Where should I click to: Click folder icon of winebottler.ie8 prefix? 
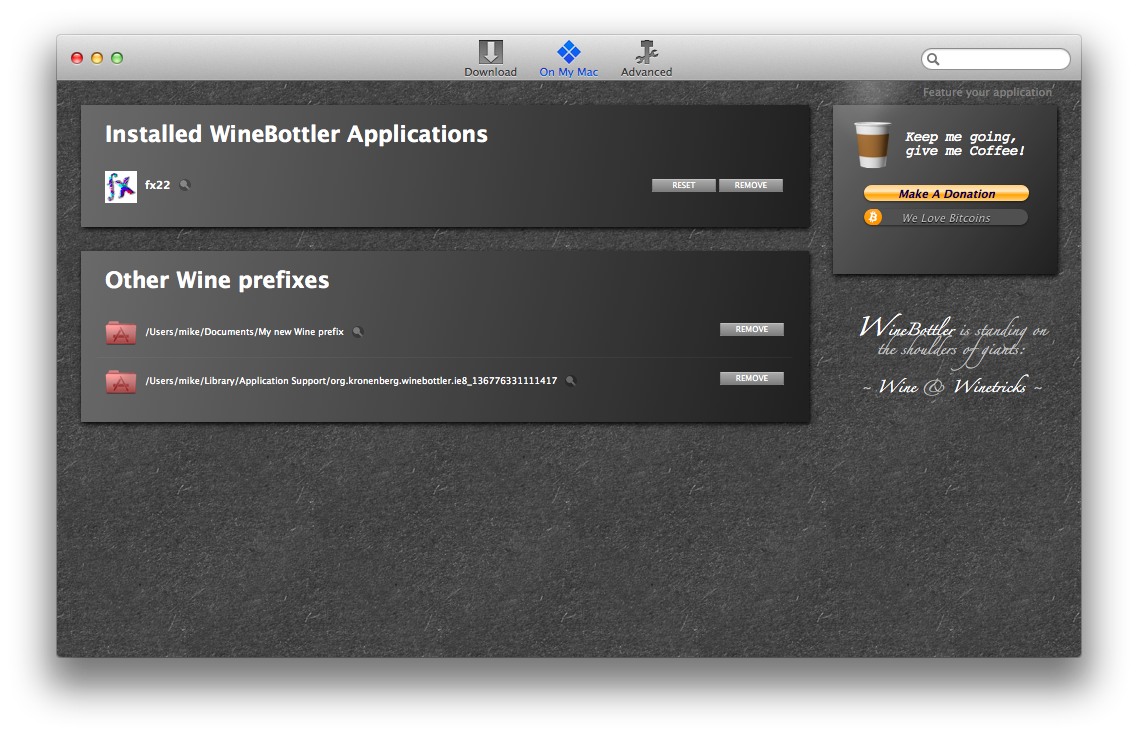click(x=120, y=381)
